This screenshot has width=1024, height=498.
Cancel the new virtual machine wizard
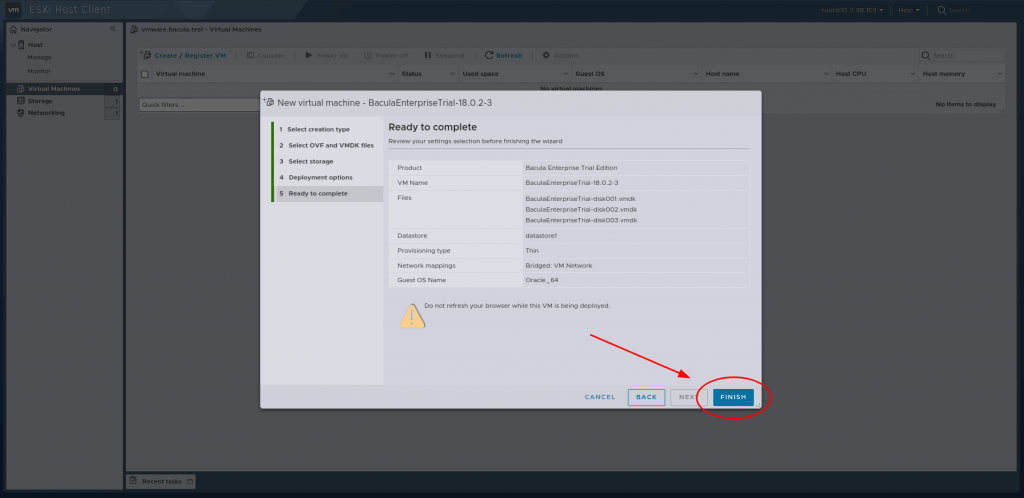pyautogui.click(x=600, y=397)
